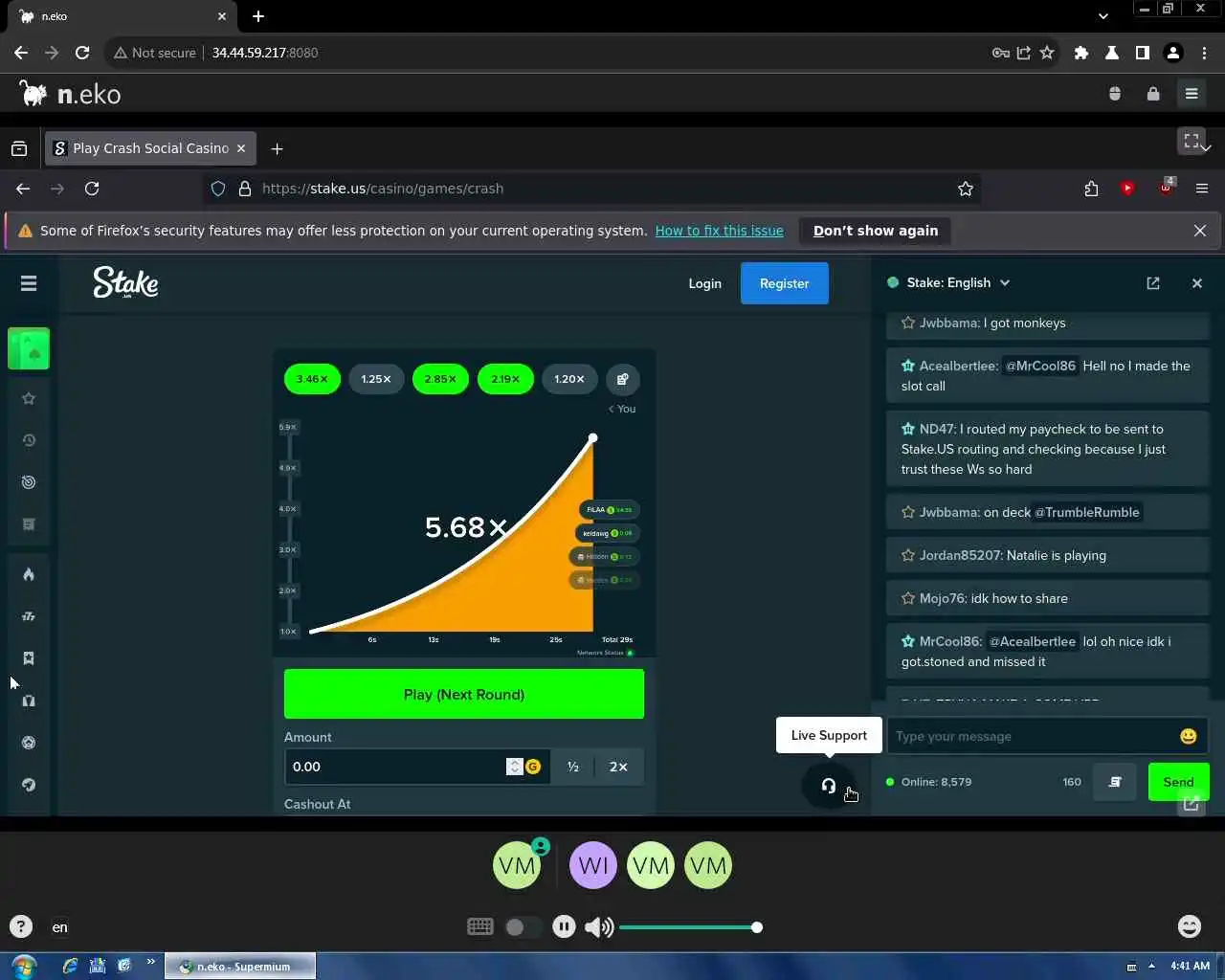Viewport: 1225px width, 980px height.
Task: Adjust n.eko volume slider
Action: pos(689,927)
